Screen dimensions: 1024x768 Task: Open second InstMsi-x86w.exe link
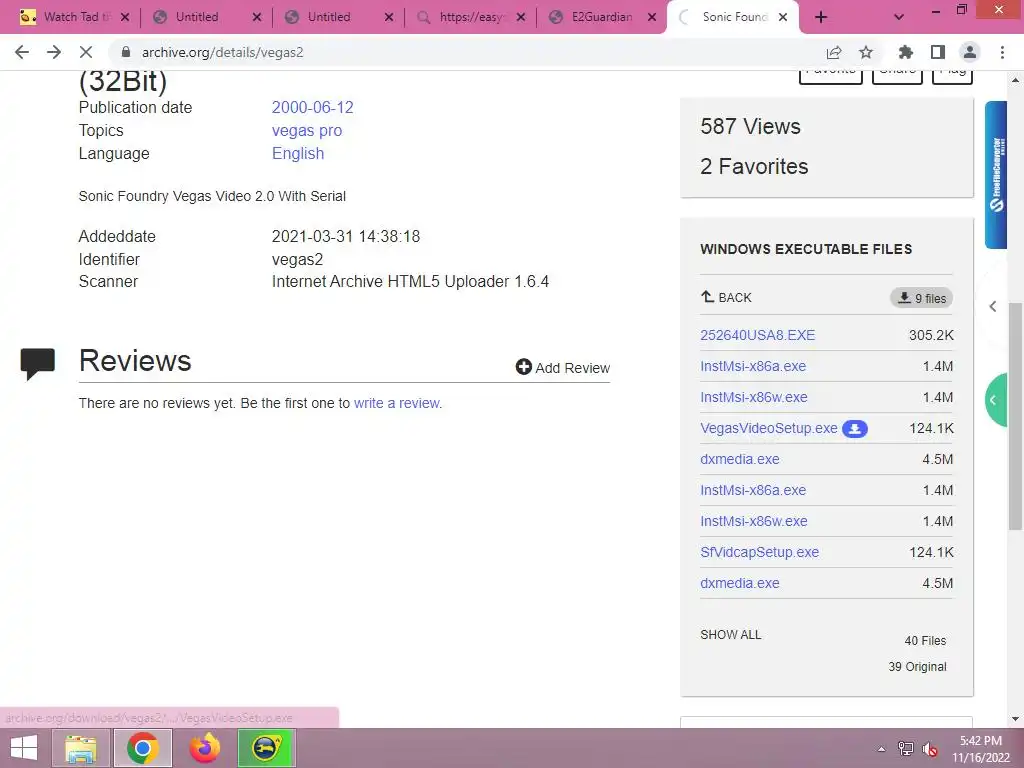click(x=754, y=521)
